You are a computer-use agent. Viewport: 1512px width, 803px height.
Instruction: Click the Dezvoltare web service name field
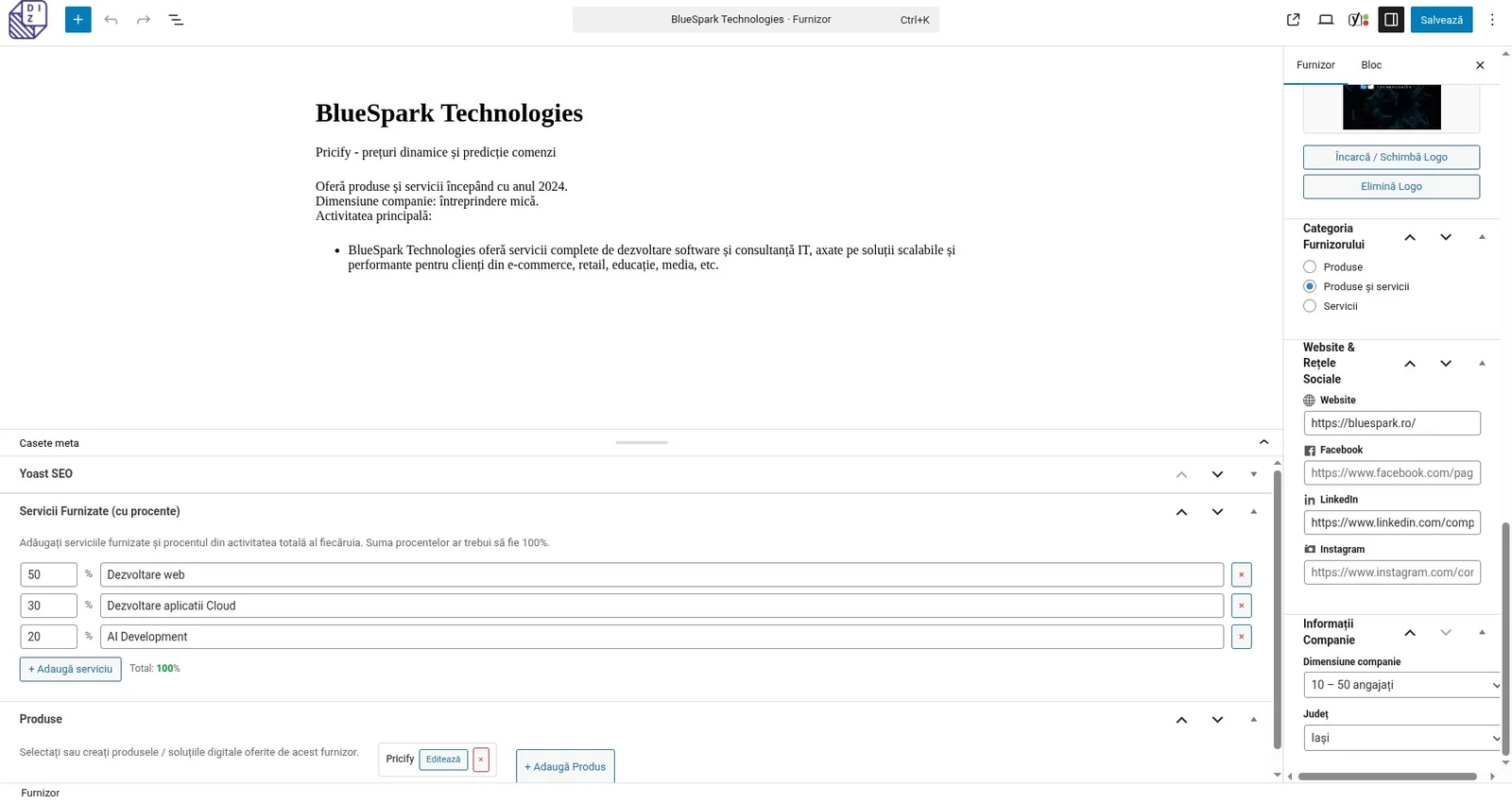click(x=661, y=574)
